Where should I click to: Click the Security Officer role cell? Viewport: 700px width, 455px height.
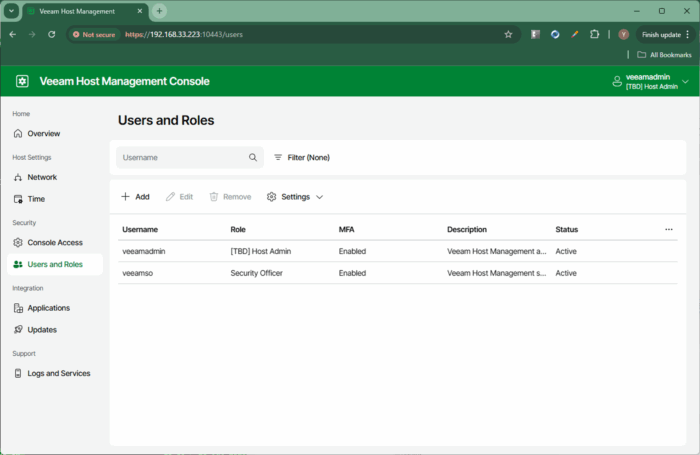pyautogui.click(x=257, y=273)
